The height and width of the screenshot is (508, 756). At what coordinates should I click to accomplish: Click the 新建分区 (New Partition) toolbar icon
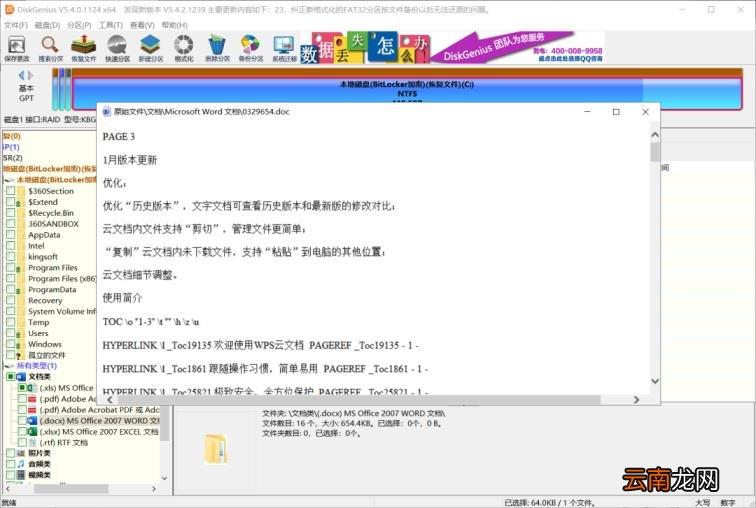point(150,49)
